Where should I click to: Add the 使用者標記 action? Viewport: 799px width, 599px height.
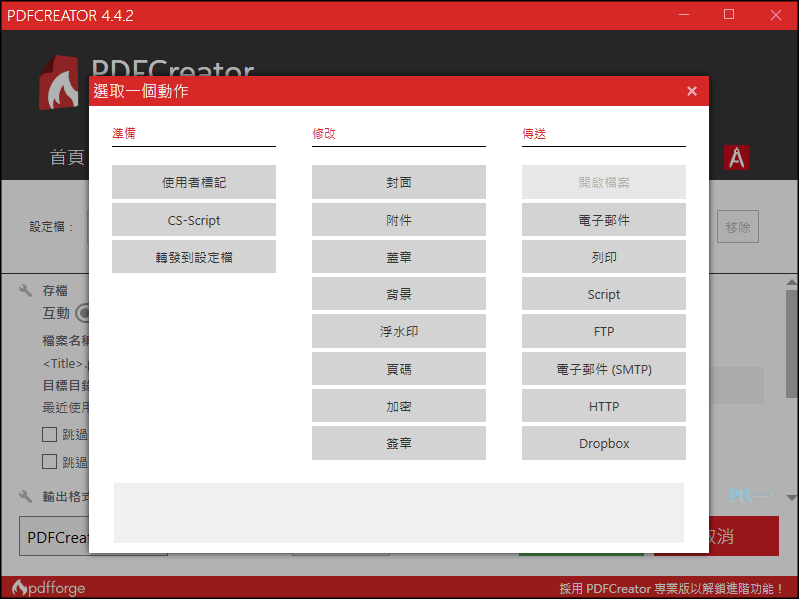194,182
